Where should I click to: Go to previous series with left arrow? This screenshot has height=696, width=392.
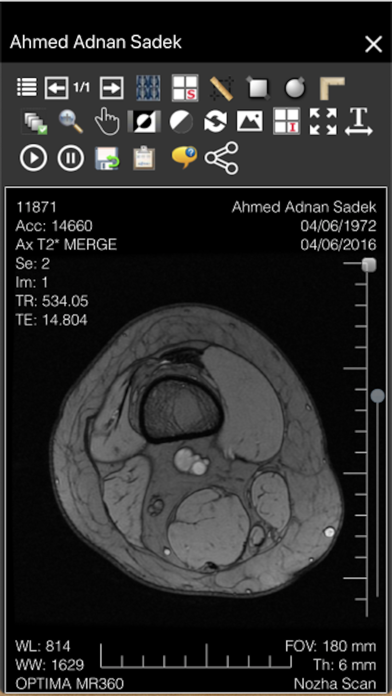pyautogui.click(x=56, y=87)
